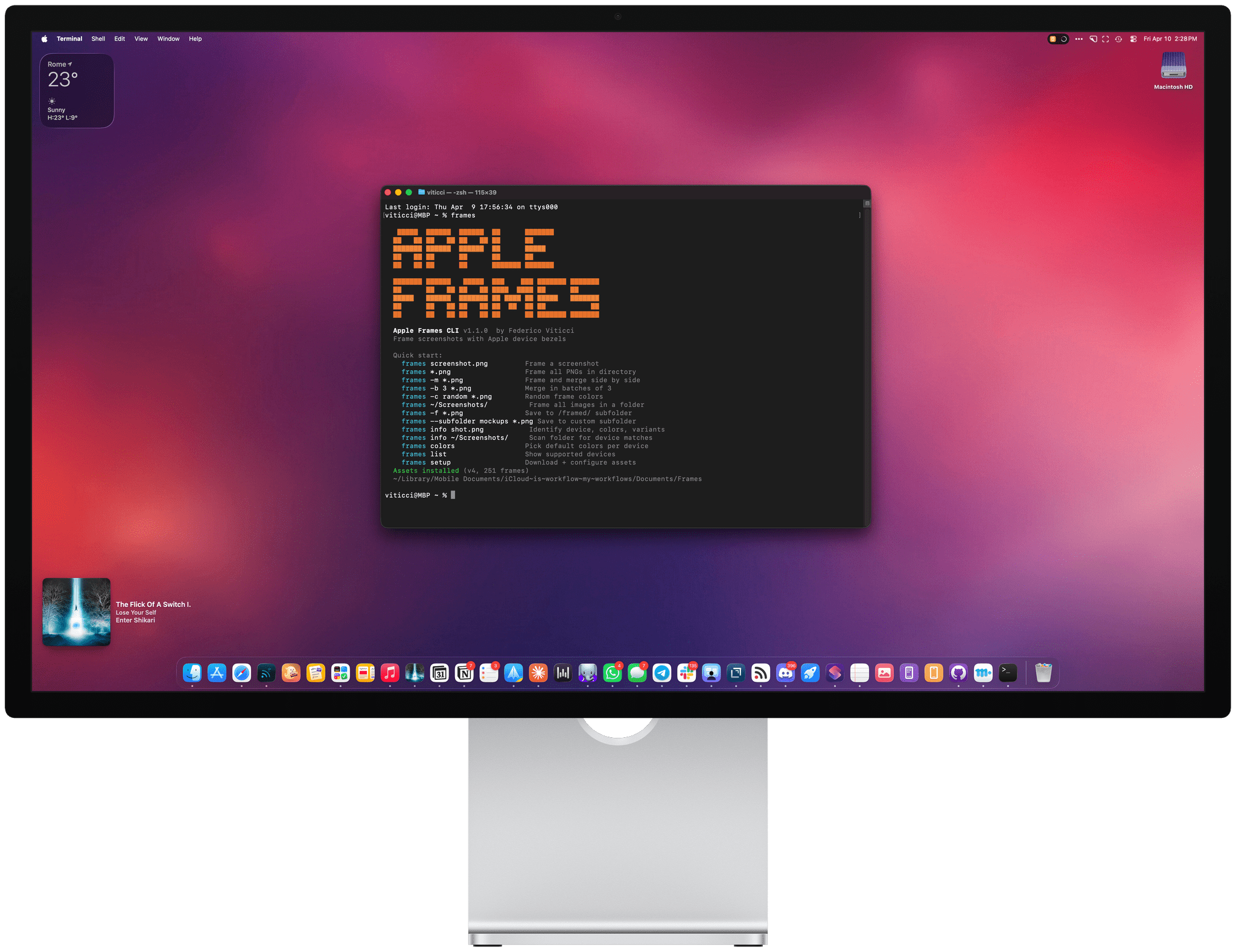Expand hidden menu bar items ellipsis
This screenshot has width=1236, height=952.
1079,39
